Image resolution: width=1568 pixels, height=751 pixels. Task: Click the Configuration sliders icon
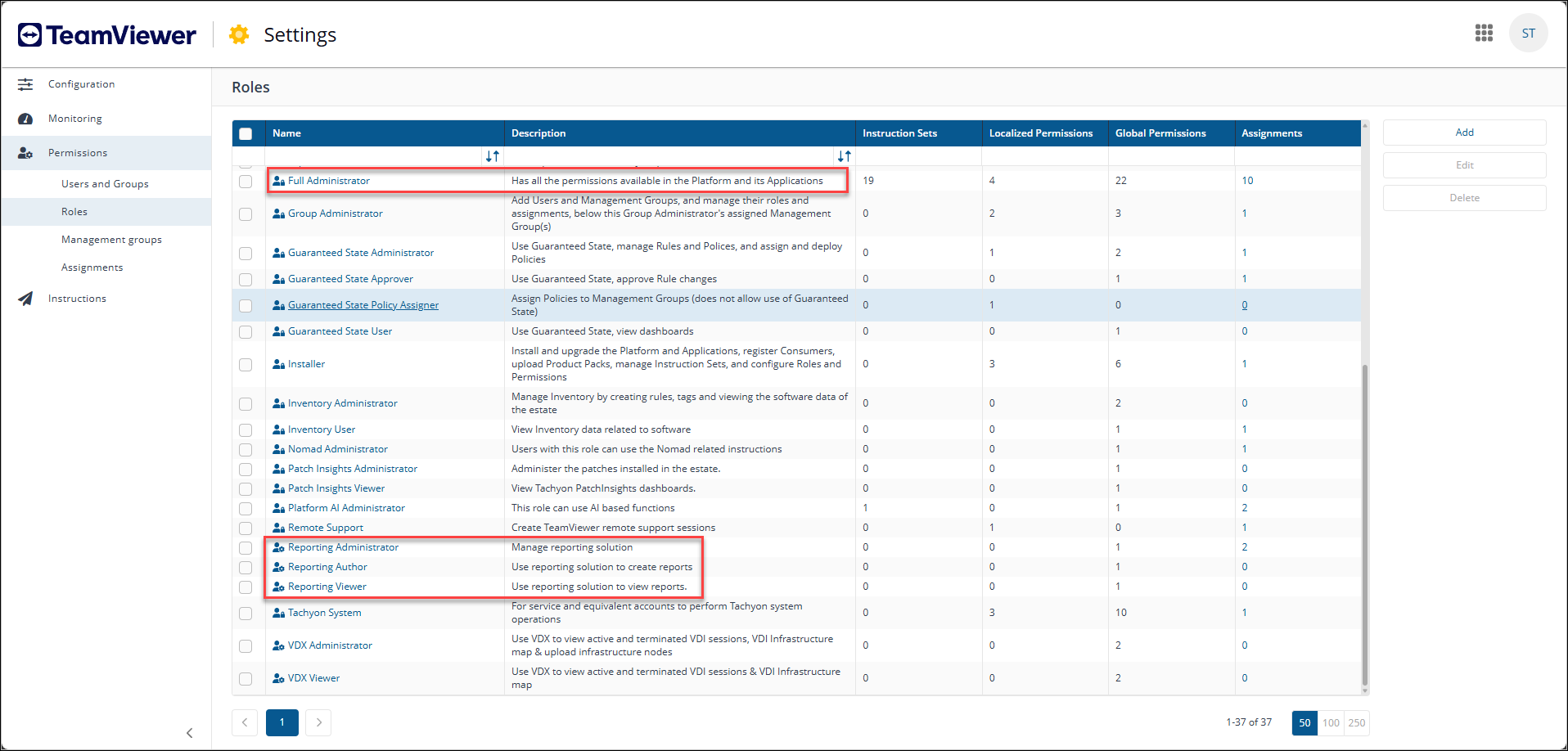(x=25, y=84)
